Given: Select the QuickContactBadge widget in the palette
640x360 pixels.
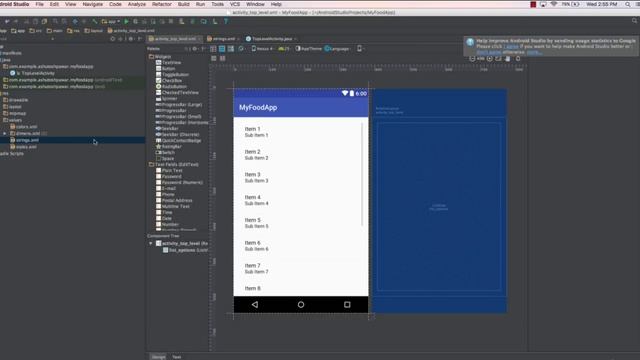Looking at the screenshot, I should (x=178, y=140).
